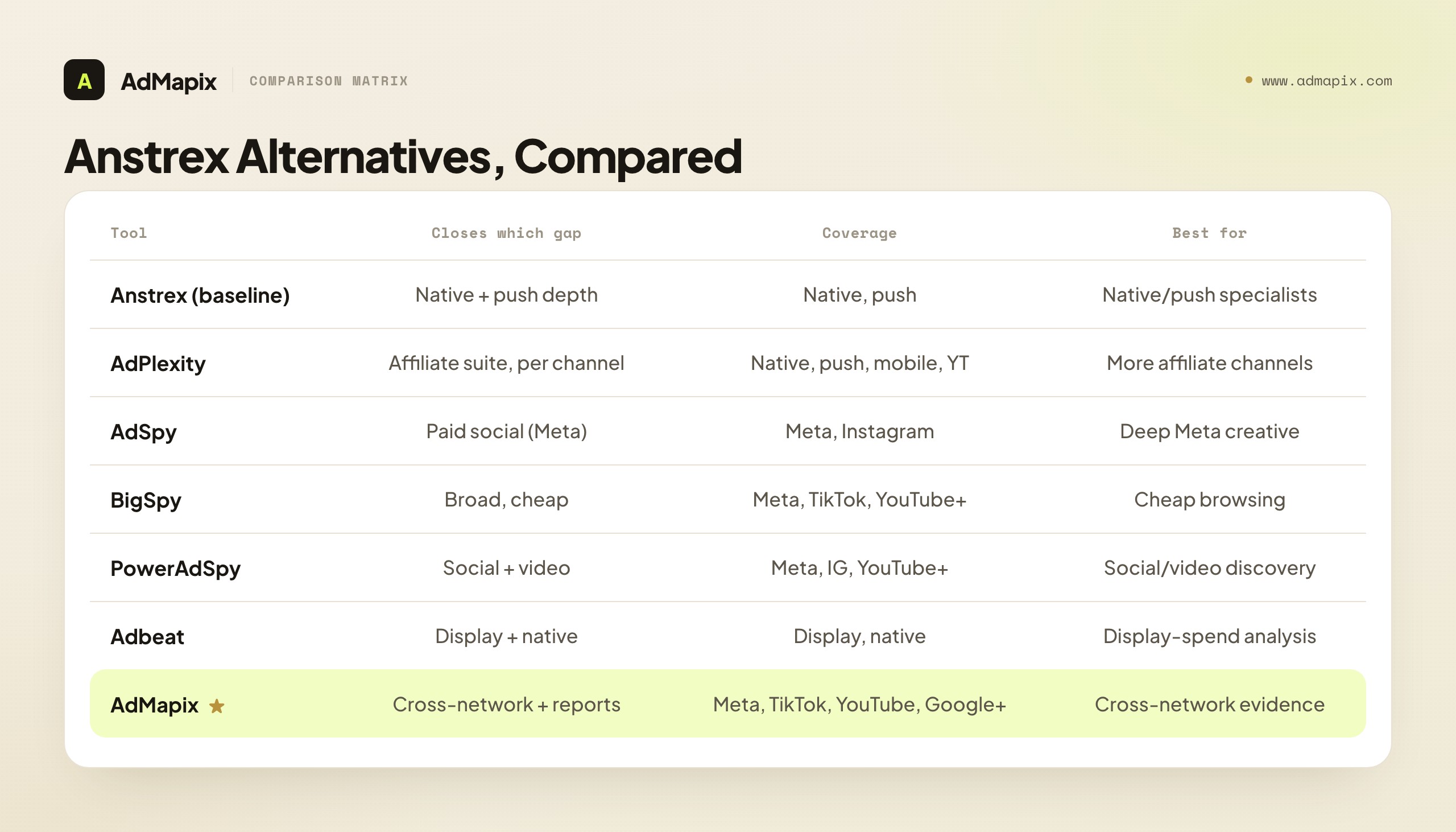This screenshot has height=832, width=1456.
Task: Select the Tool column header
Action: tap(129, 233)
